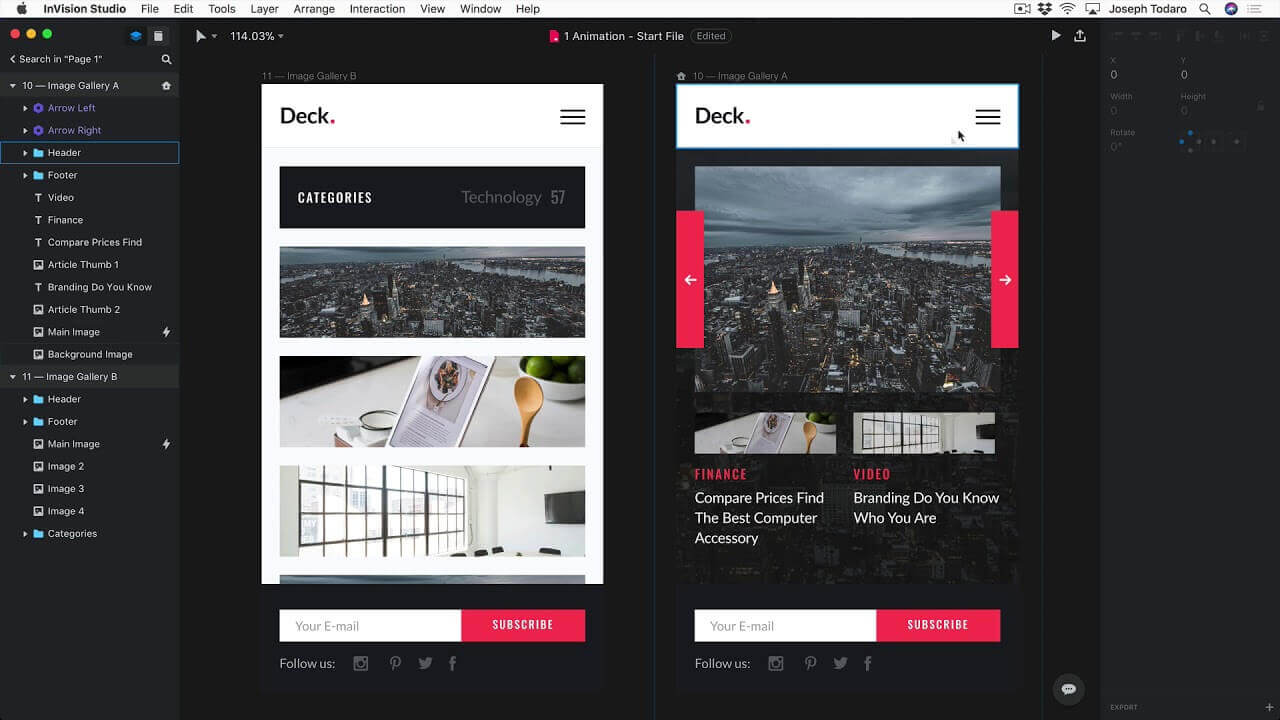Click the hamburger menu in Gallery B artboard
Screen dimensions: 1280x720
573,117
